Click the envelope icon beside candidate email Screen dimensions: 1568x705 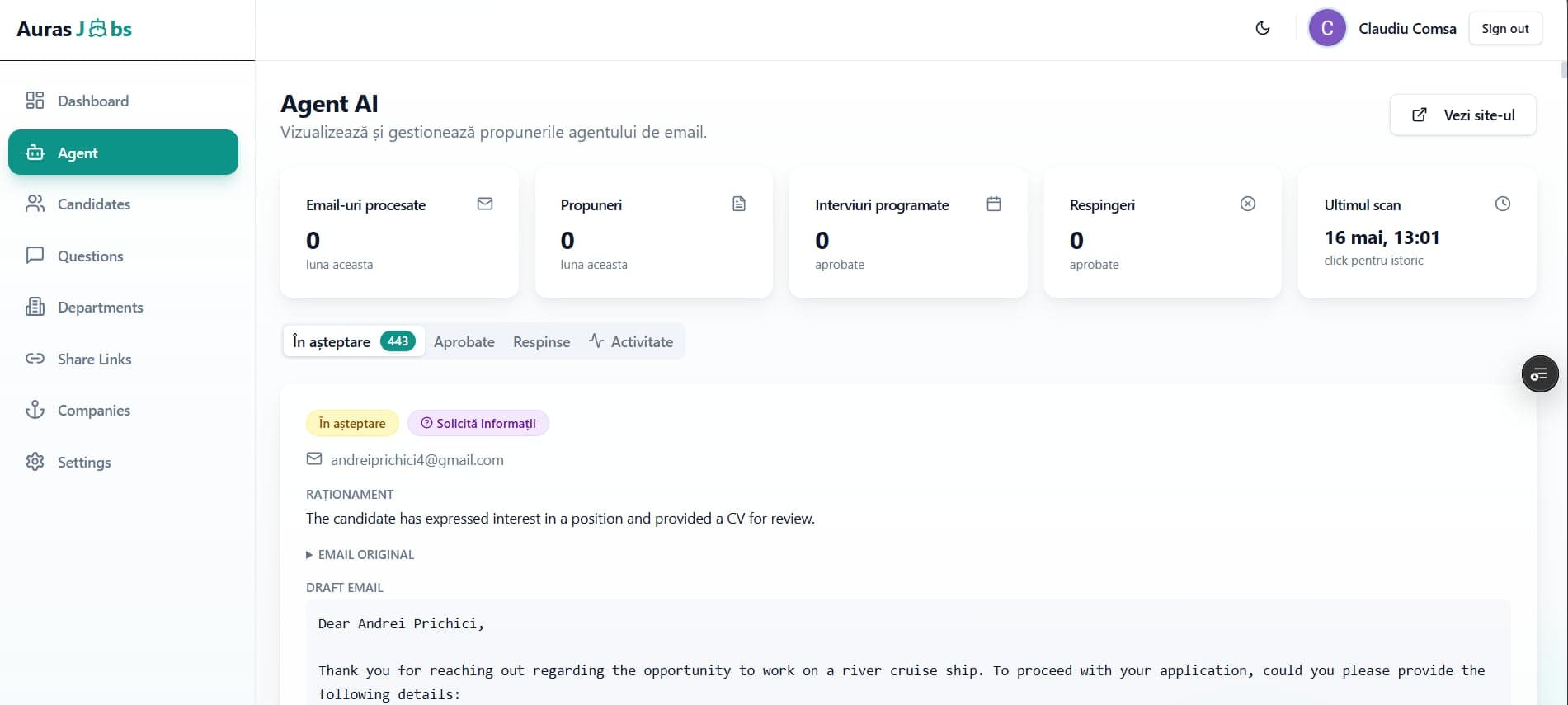tap(314, 458)
